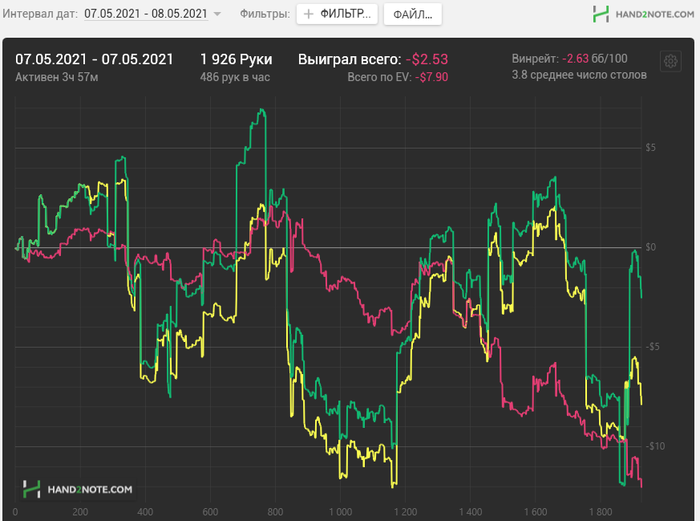Click the 400 x-axis label
The width and height of the screenshot is (700, 521).
(145, 512)
